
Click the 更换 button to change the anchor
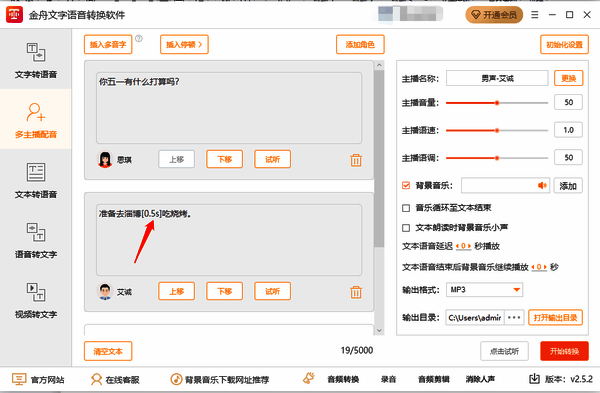569,78
